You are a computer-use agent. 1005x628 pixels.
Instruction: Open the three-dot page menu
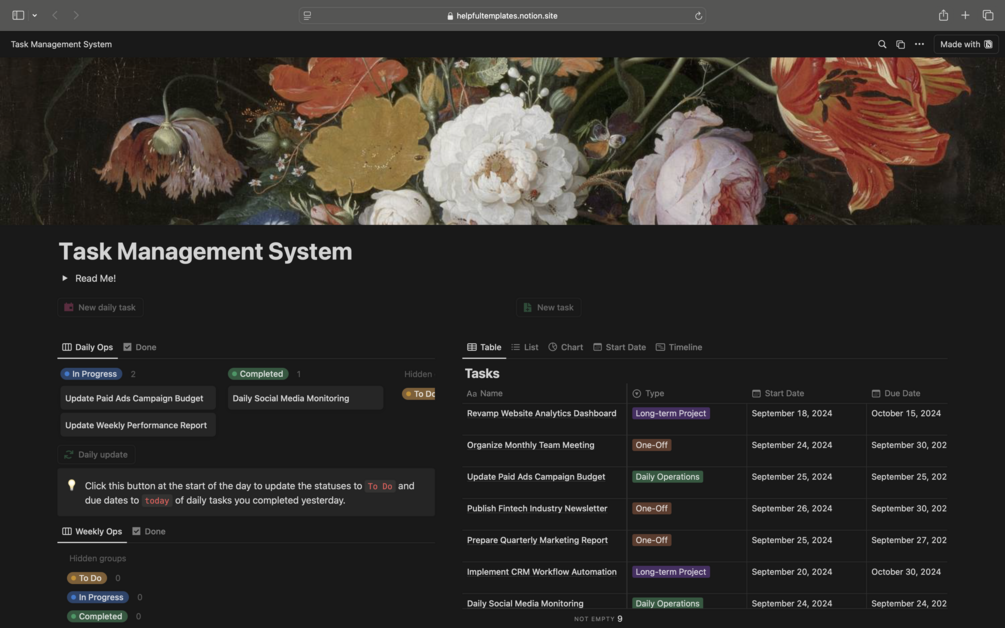(x=919, y=44)
